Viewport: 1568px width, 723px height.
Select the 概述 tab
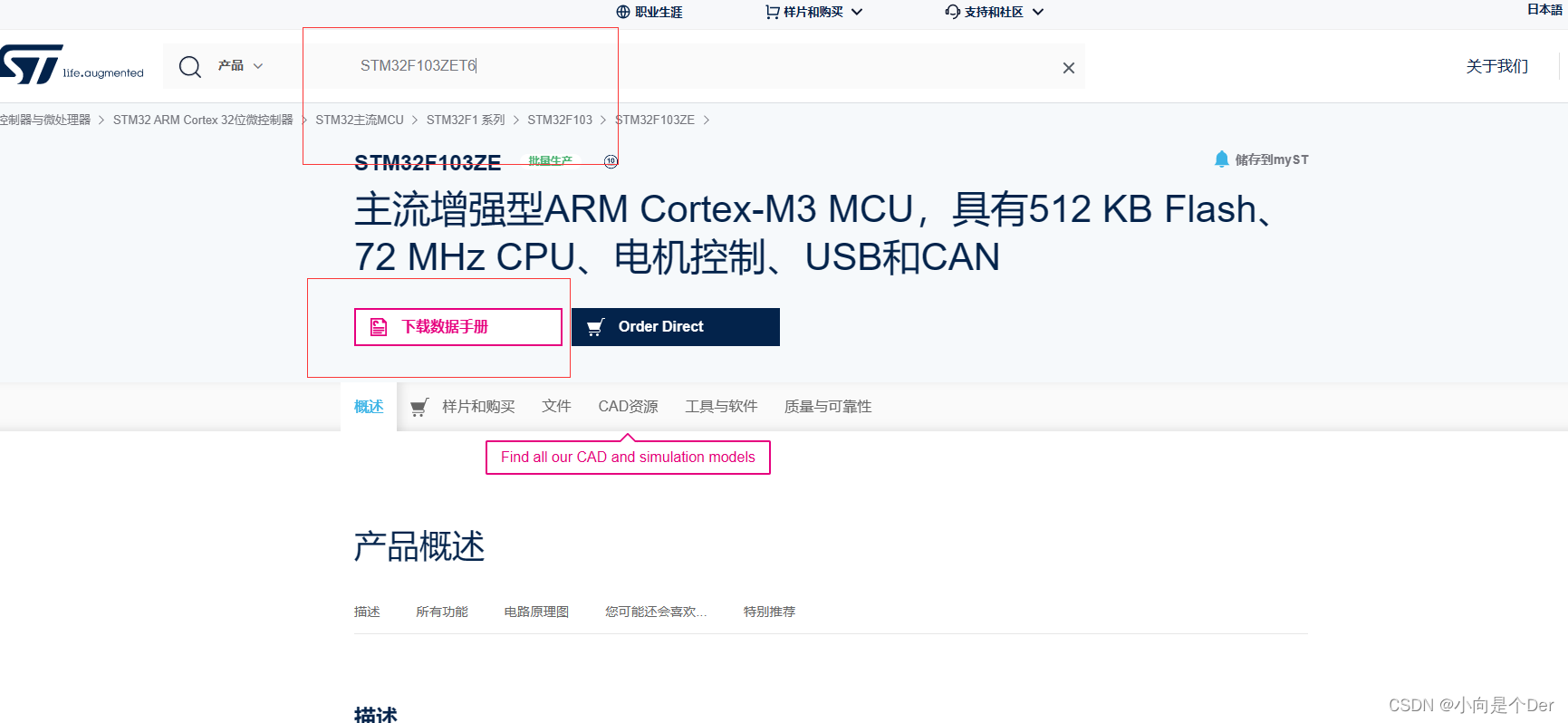coord(369,407)
